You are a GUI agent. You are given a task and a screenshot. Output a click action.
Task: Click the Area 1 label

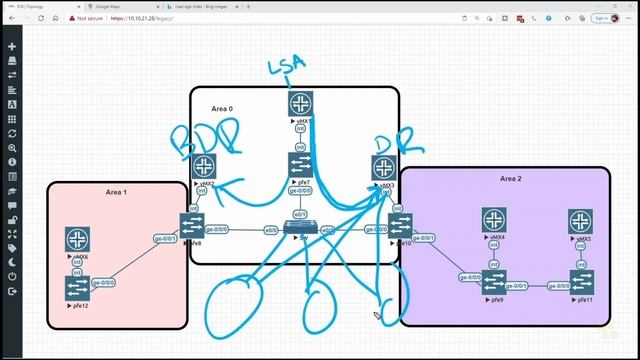(x=116, y=192)
